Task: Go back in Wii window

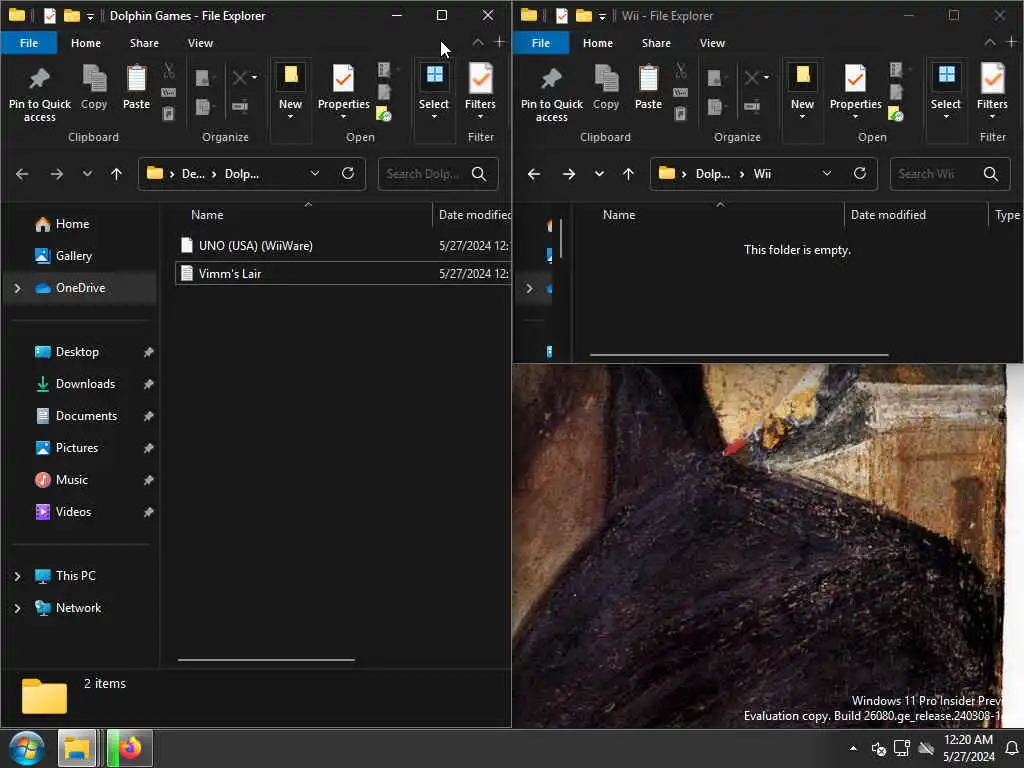Action: click(534, 174)
